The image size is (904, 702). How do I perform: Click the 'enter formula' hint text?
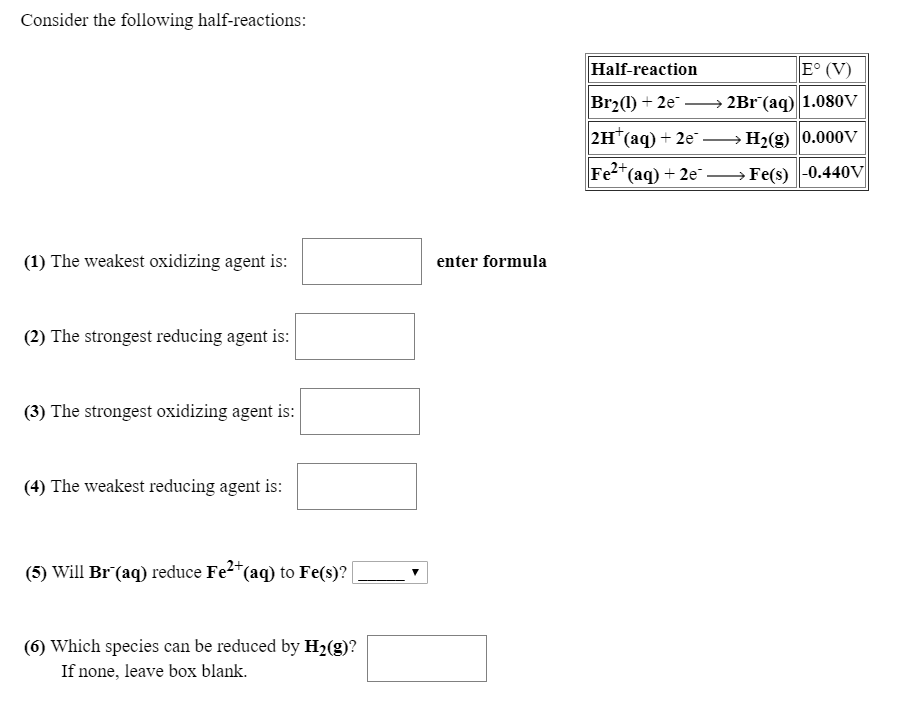coord(491,261)
